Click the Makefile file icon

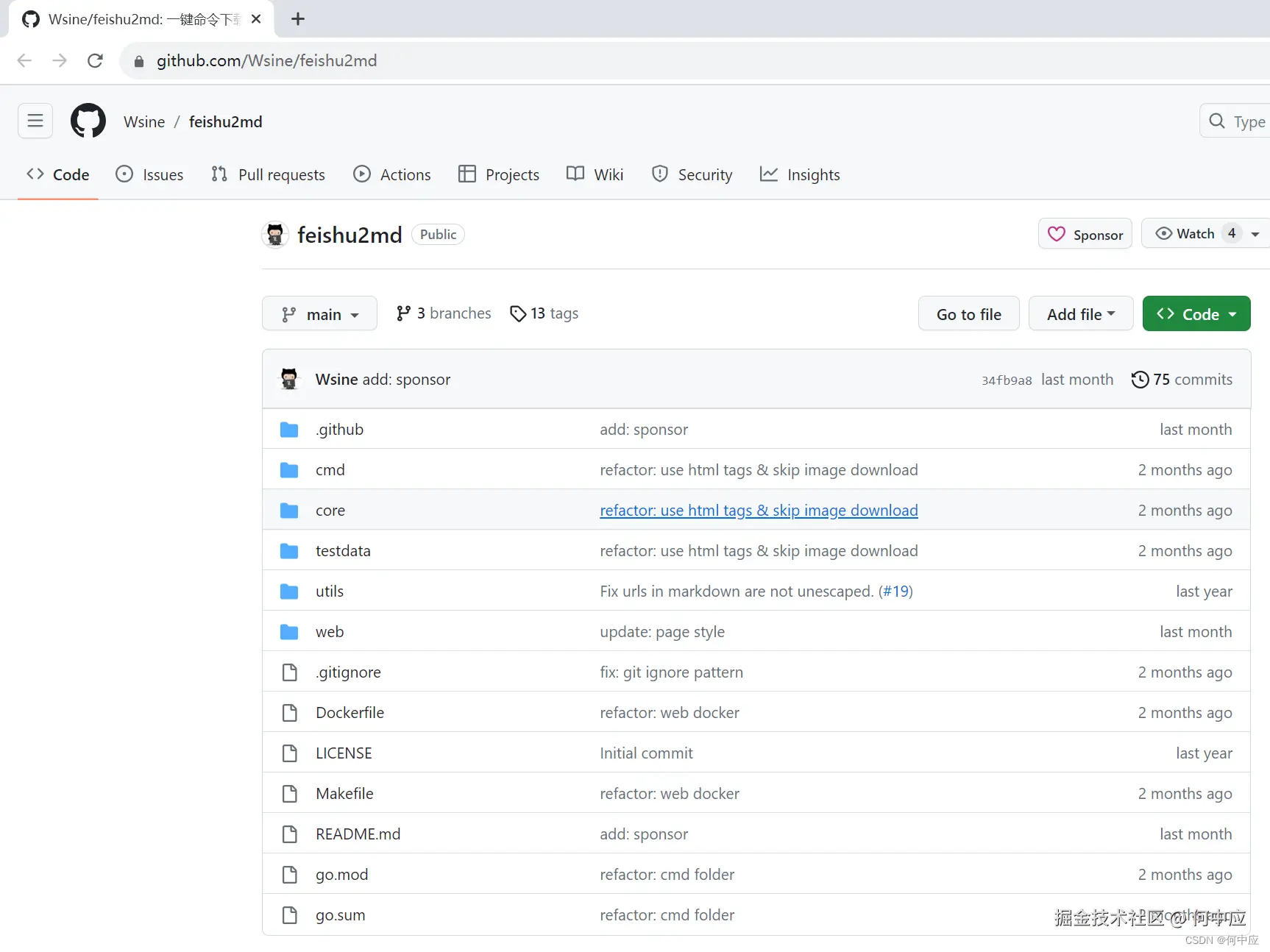pos(290,794)
